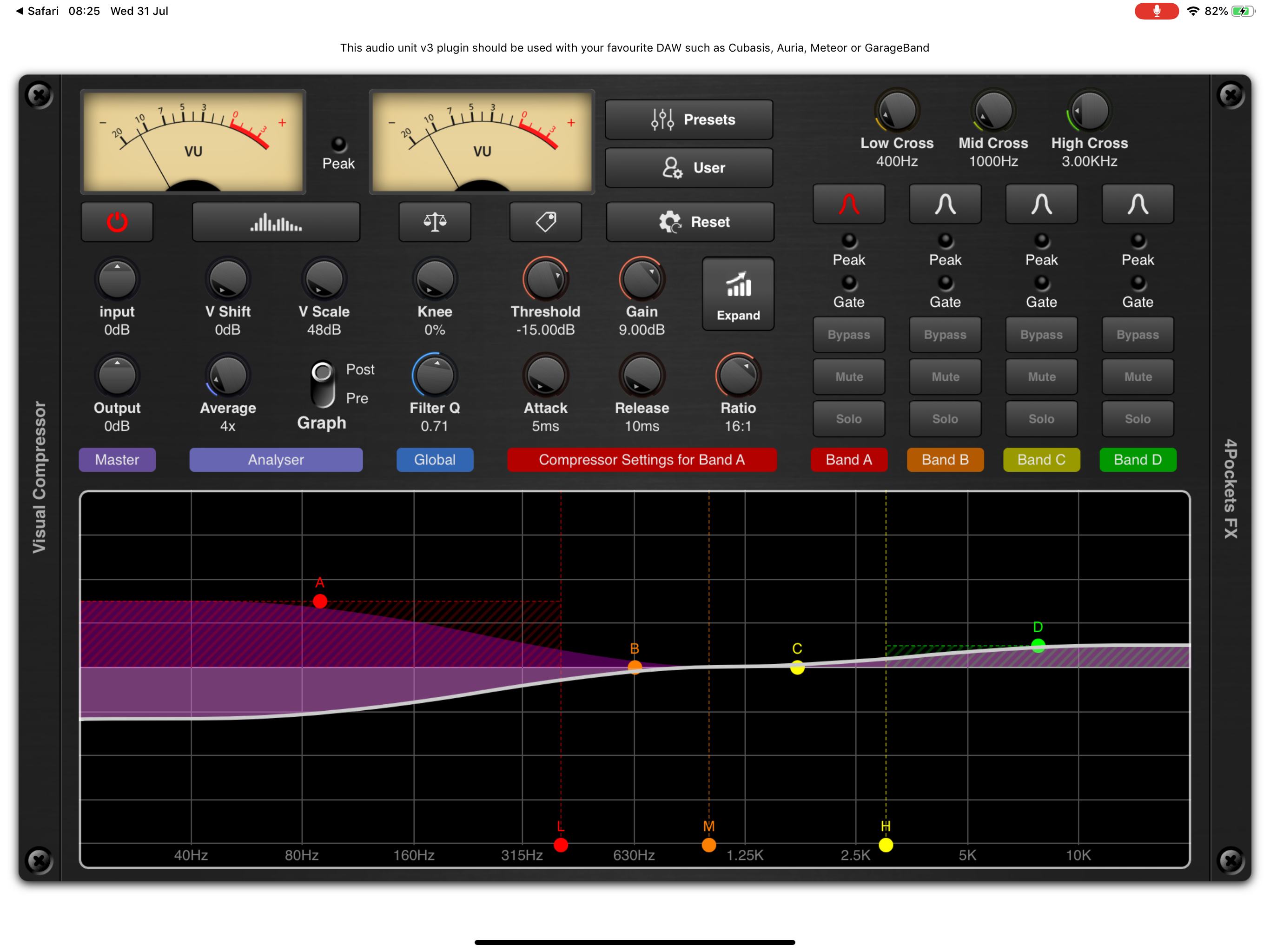Click the Expand chart icon button

pos(738,294)
